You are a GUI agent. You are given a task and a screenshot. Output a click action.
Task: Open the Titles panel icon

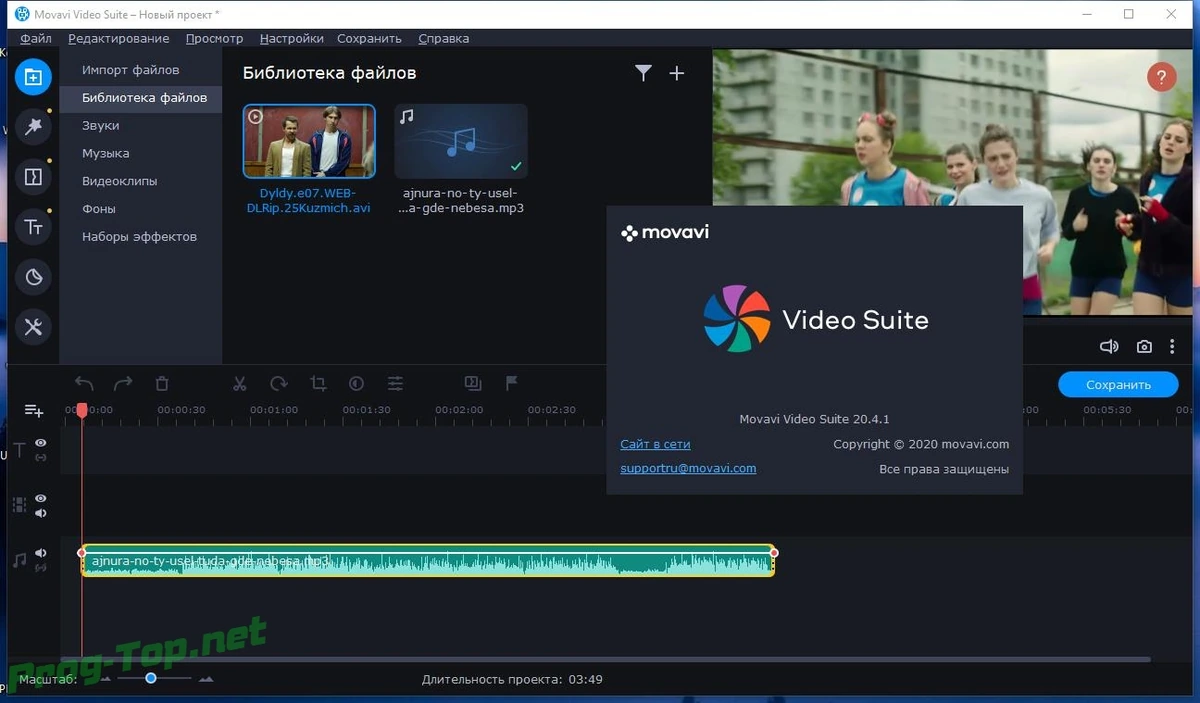click(33, 227)
